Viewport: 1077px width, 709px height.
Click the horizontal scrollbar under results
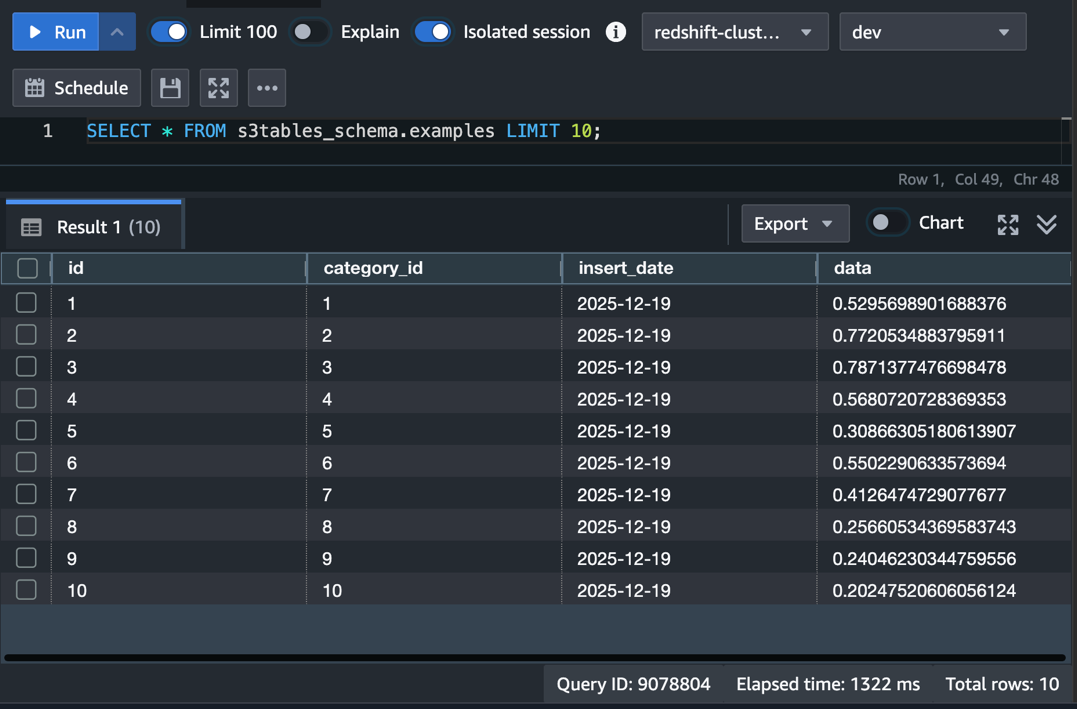coord(534,657)
